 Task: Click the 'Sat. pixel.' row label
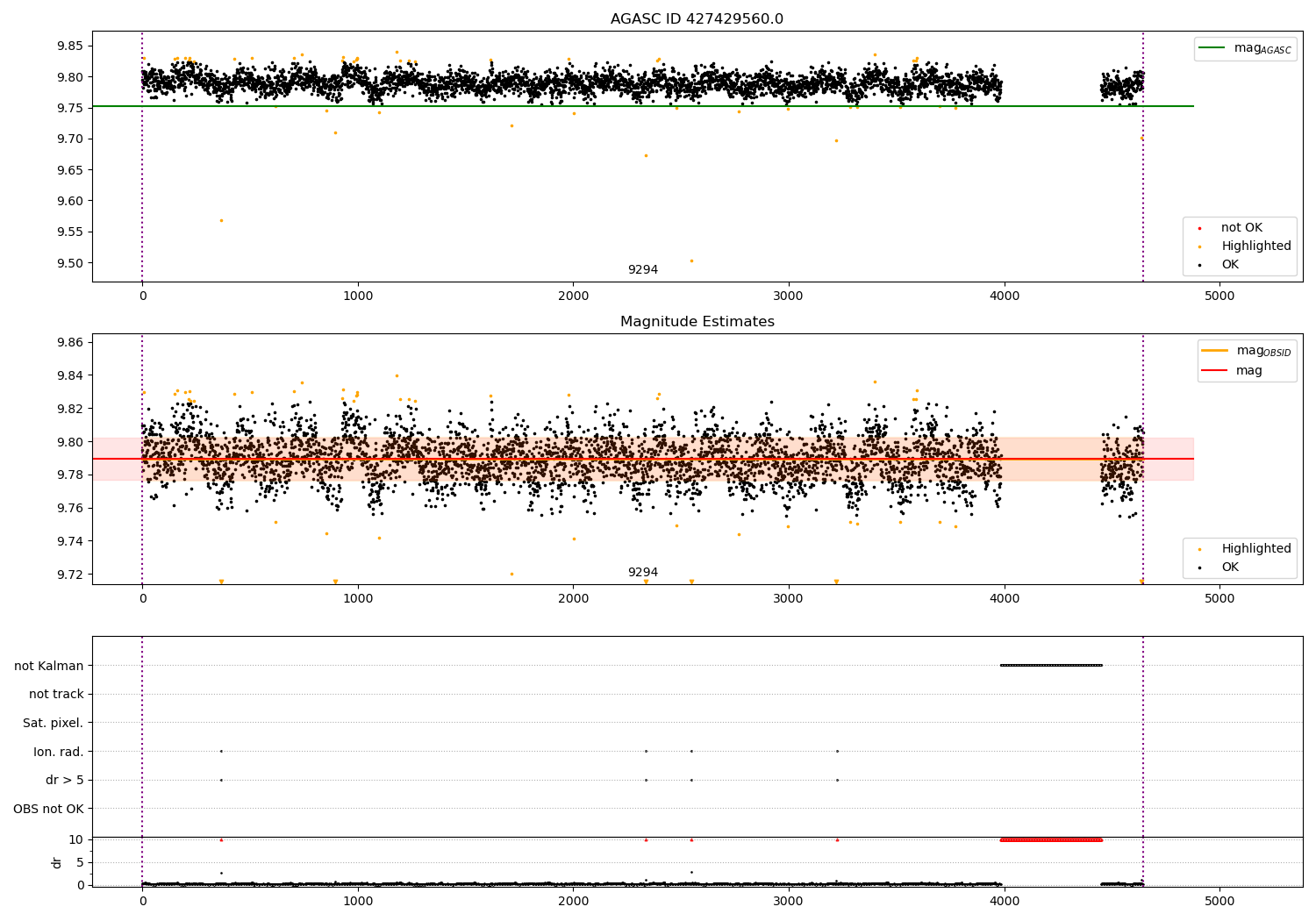[x=54, y=724]
